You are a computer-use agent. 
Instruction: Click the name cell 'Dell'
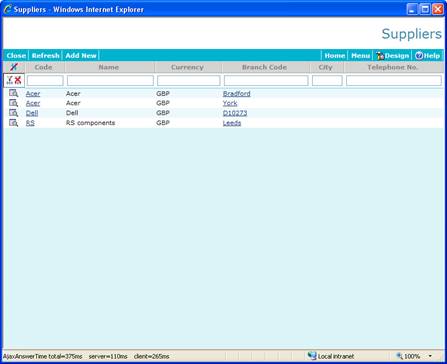72,113
